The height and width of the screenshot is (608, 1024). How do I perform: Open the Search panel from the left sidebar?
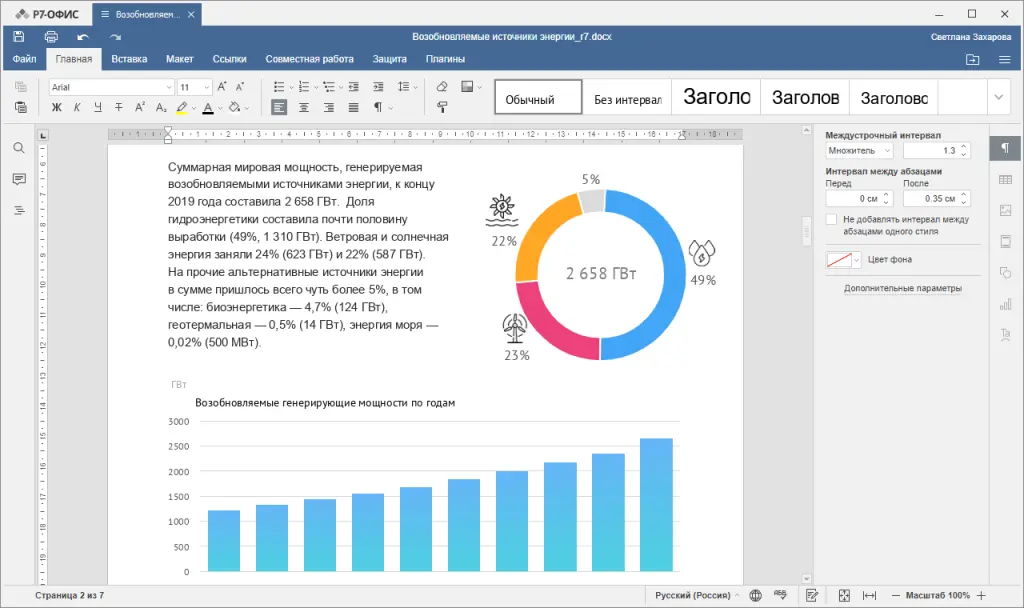[19, 148]
